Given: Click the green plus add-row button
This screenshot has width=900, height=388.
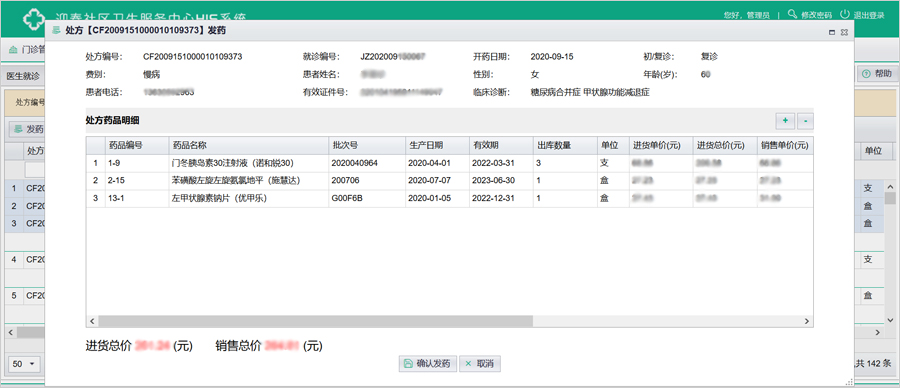Looking at the screenshot, I should click(x=785, y=121).
